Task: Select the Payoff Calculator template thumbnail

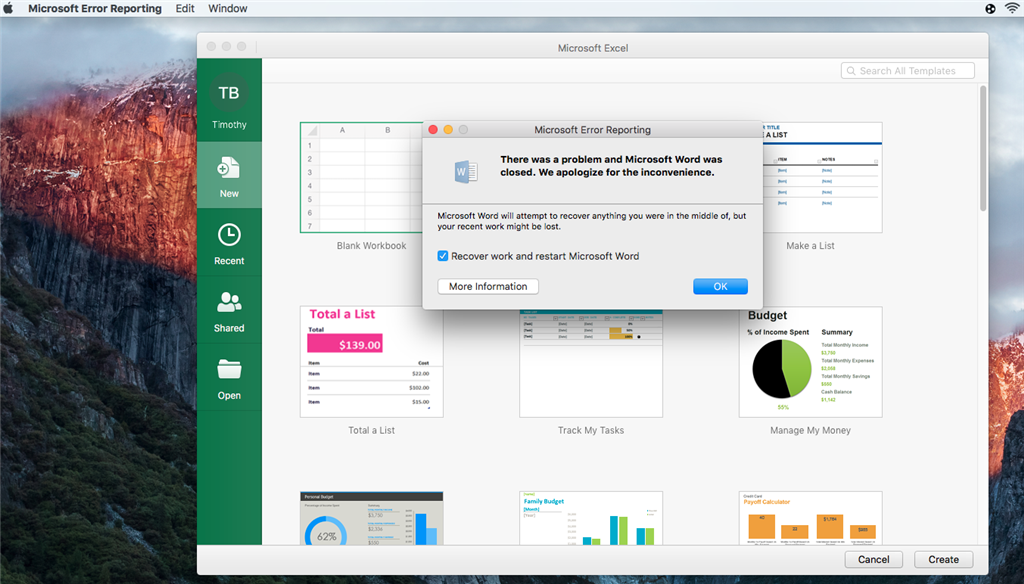Action: [x=810, y=518]
